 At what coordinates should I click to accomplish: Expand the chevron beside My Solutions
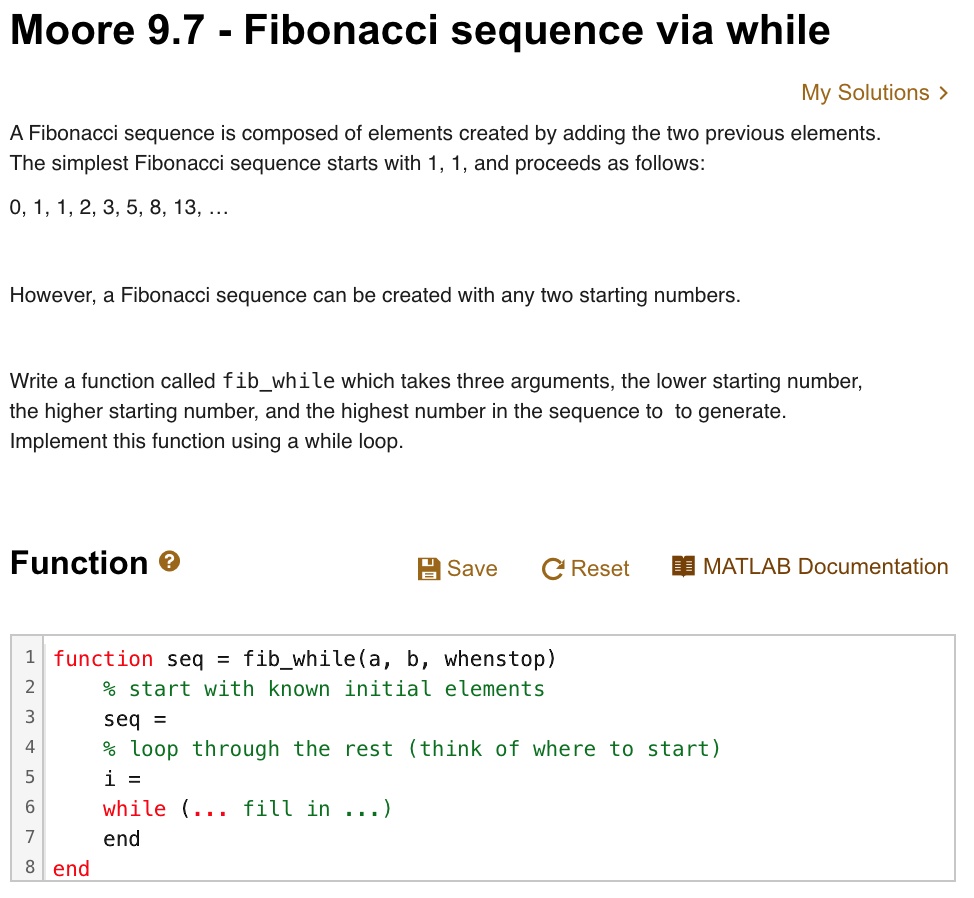click(943, 93)
